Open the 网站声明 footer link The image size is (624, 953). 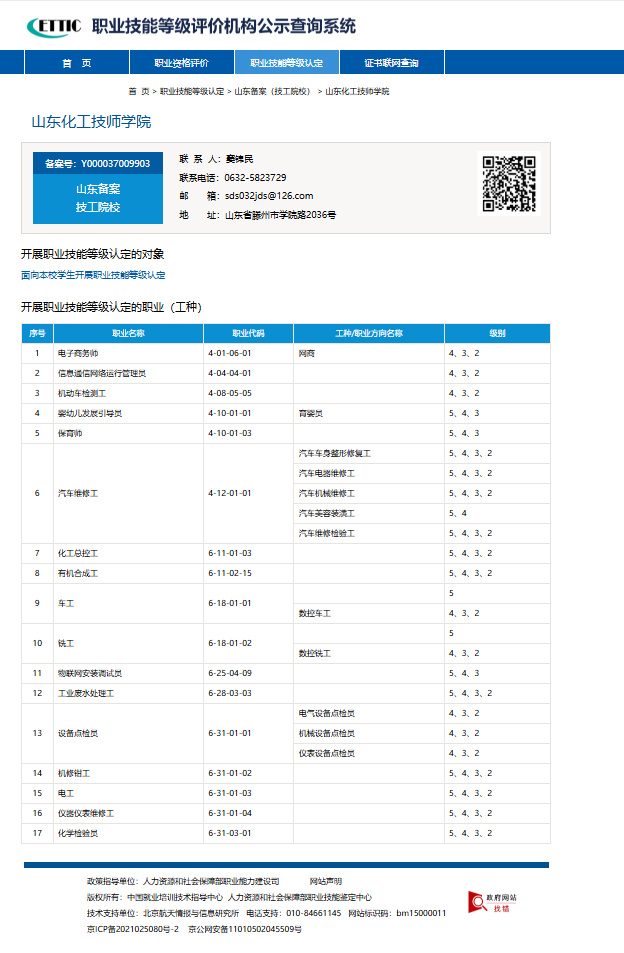coord(325,881)
